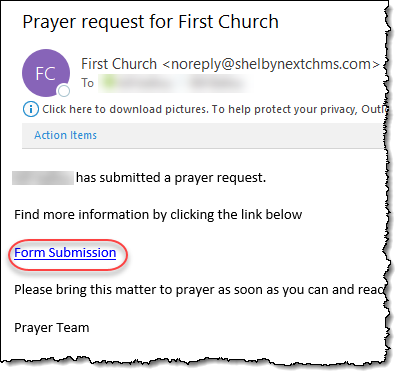Click the 'has submitted a prayer request' text
The width and height of the screenshot is (401, 376).
(171, 178)
